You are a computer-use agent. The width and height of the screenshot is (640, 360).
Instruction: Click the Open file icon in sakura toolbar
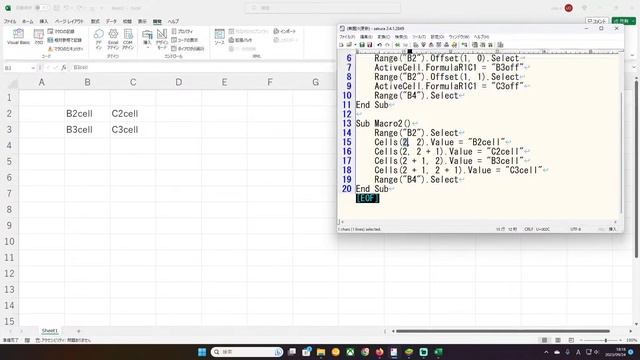[349, 45]
